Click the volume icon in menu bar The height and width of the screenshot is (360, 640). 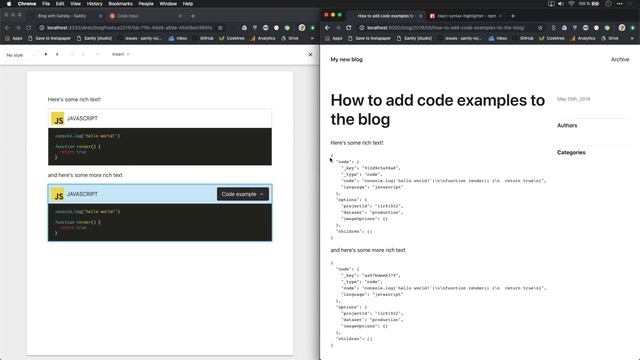click(561, 4)
